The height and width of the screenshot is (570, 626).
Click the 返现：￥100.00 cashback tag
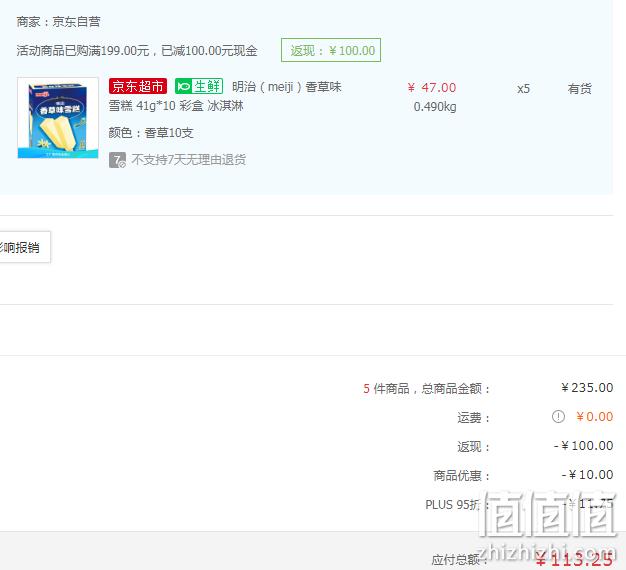click(331, 50)
